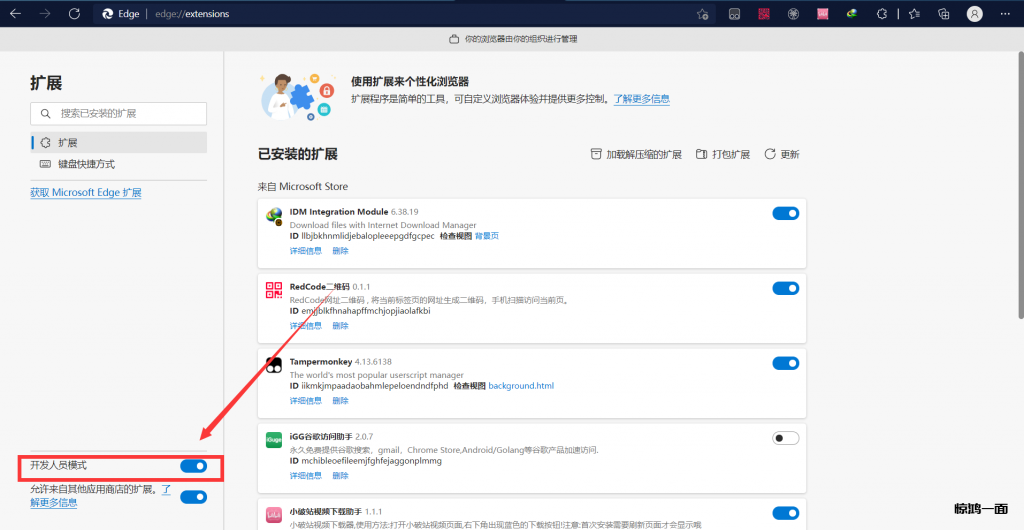Click the browser back arrow
This screenshot has width=1024, height=530.
(15, 14)
